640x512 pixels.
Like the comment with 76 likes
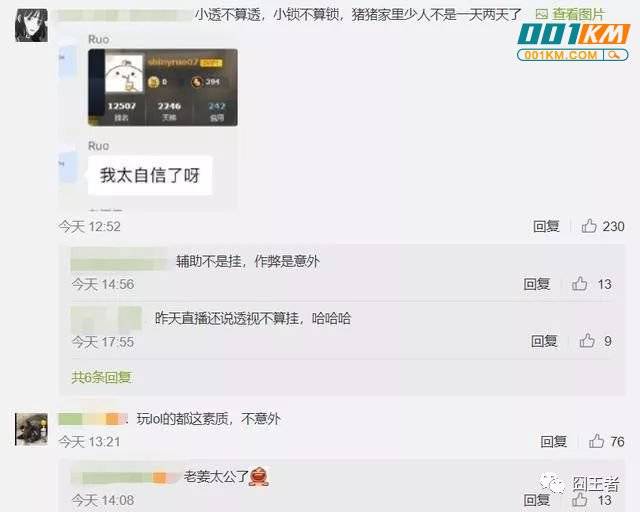pyautogui.click(x=596, y=441)
